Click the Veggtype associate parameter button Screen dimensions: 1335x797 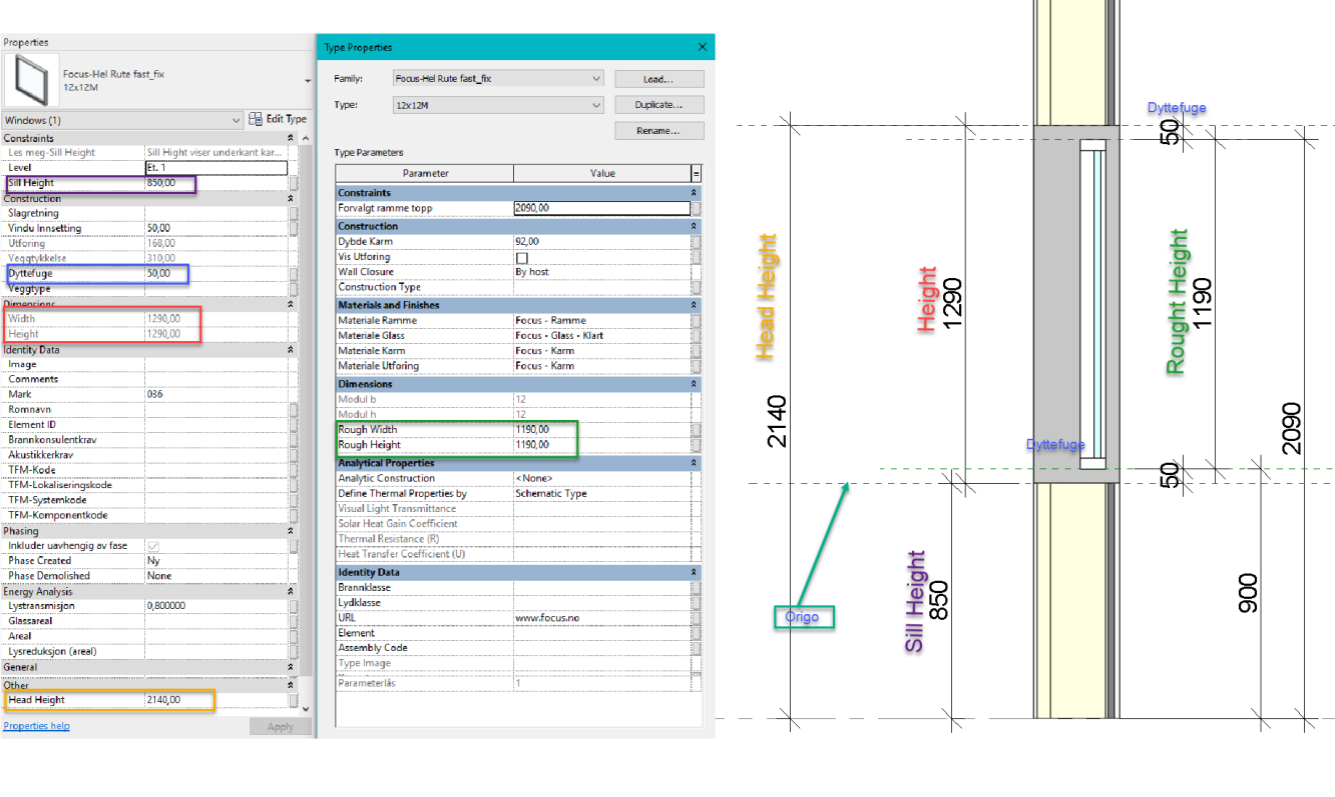[294, 288]
